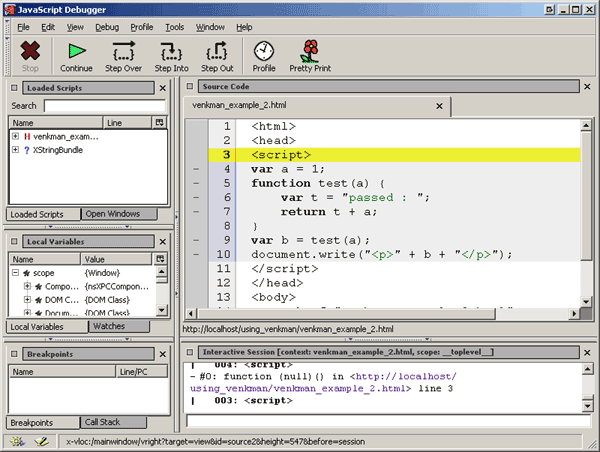Sort Local Variables by Value column
Screen dimensions: 600x452
(x=116, y=259)
